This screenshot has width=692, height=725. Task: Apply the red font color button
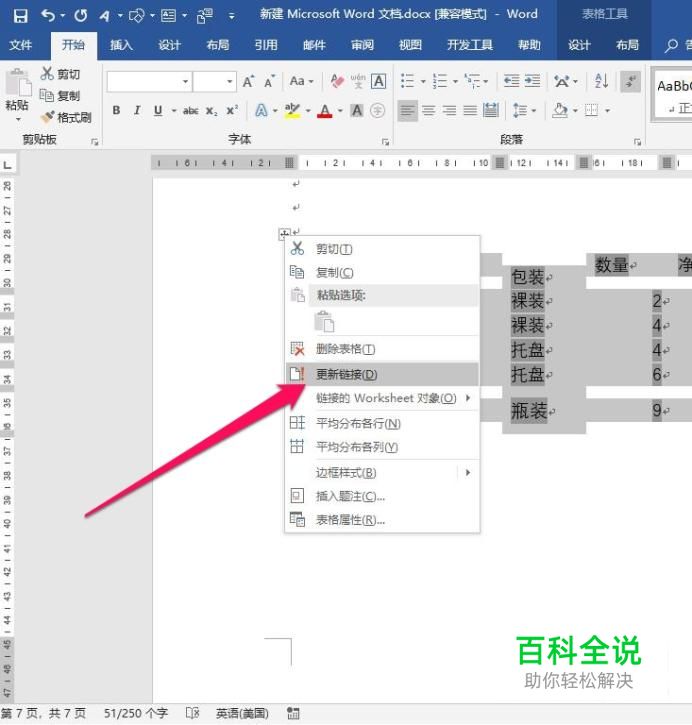pyautogui.click(x=325, y=111)
